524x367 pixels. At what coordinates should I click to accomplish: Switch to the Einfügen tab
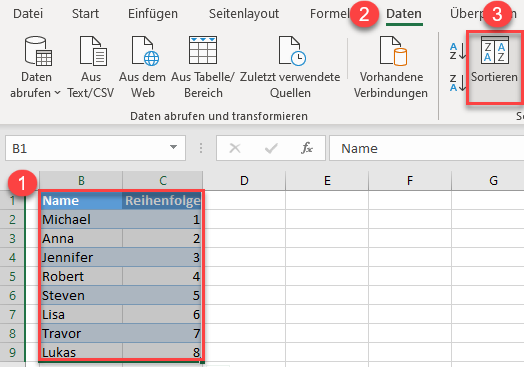coord(153,14)
